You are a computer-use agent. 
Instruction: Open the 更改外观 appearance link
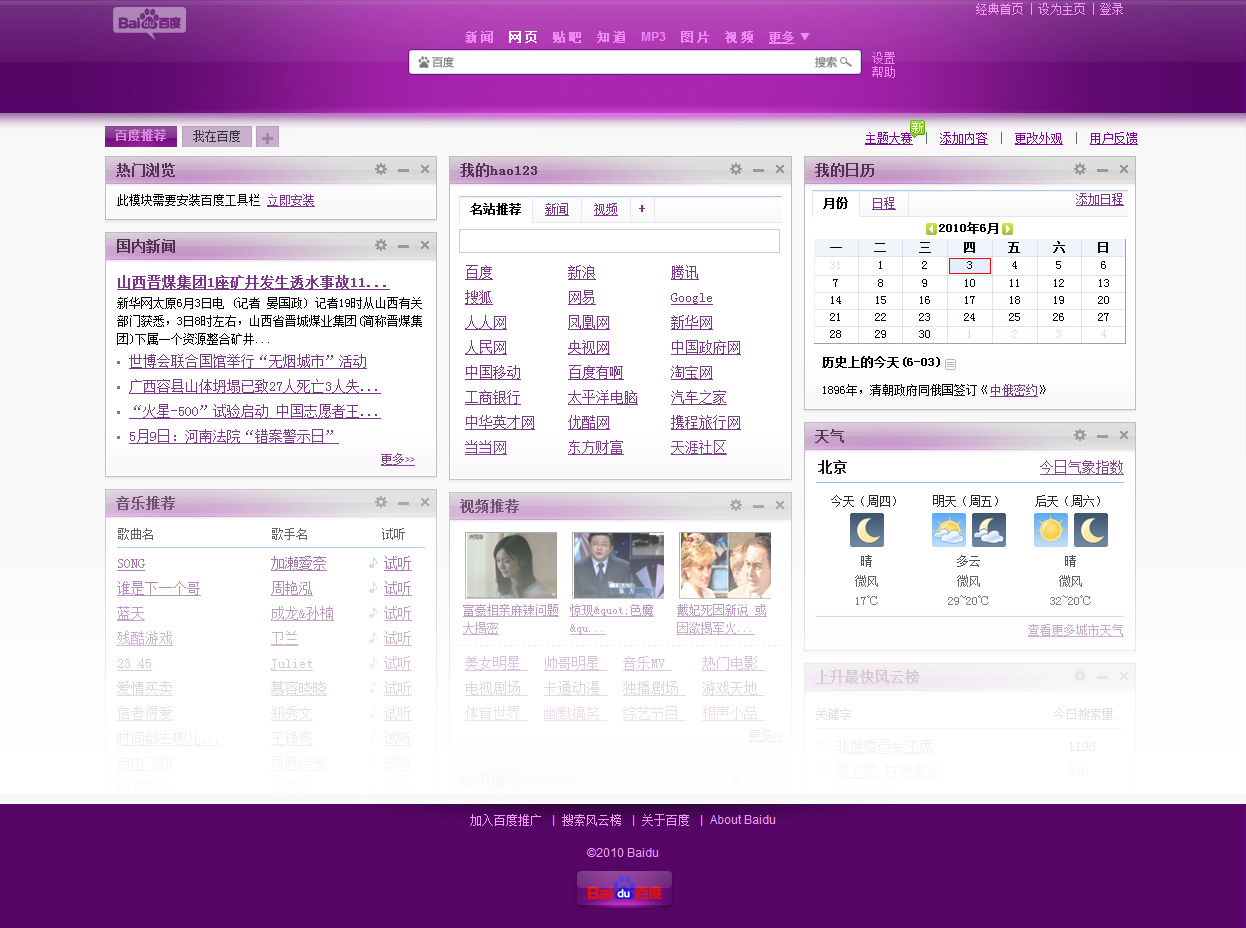(1038, 138)
